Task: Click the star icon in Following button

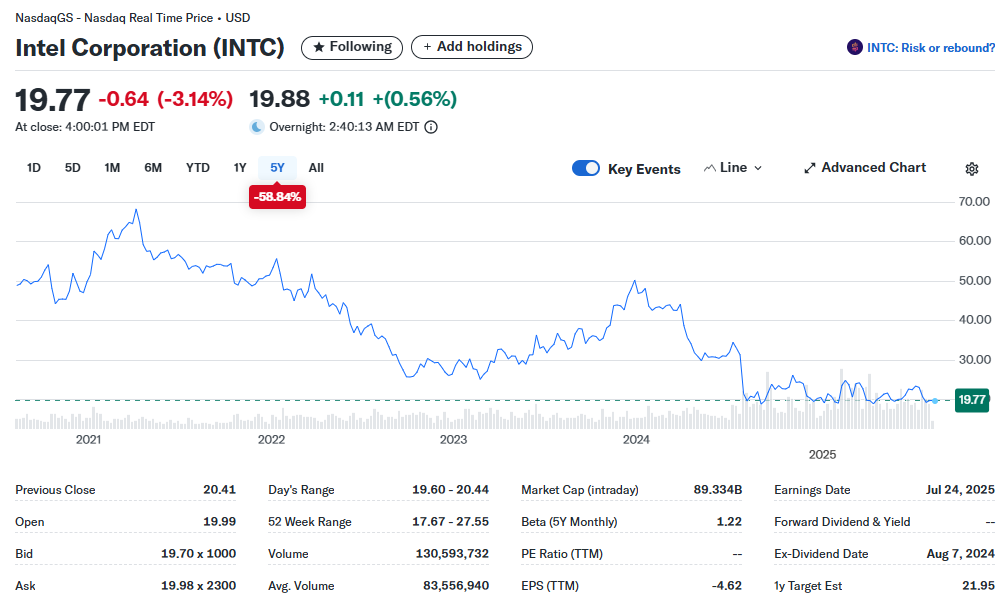Action: [318, 48]
